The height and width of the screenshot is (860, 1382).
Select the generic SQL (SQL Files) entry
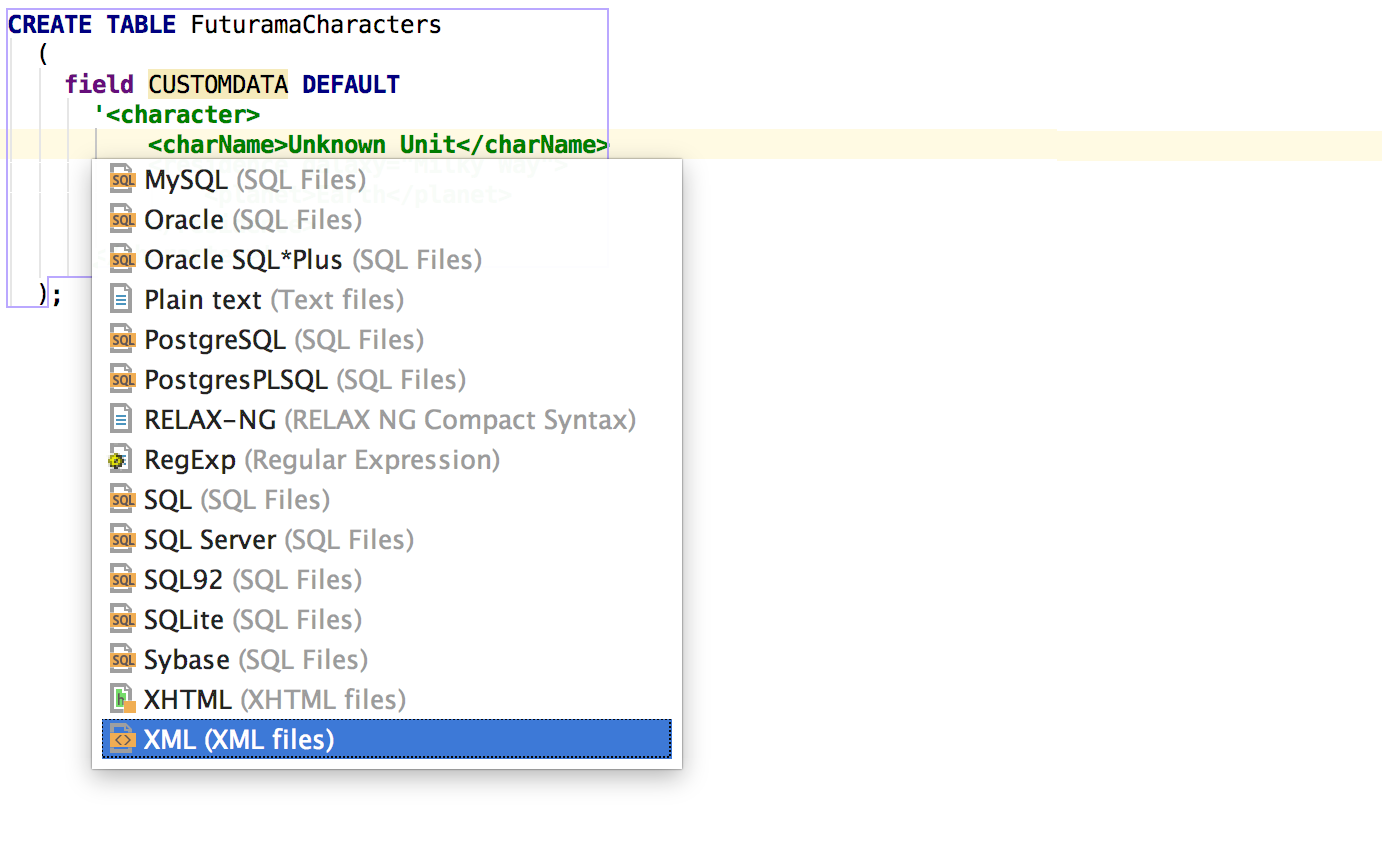tap(387, 500)
